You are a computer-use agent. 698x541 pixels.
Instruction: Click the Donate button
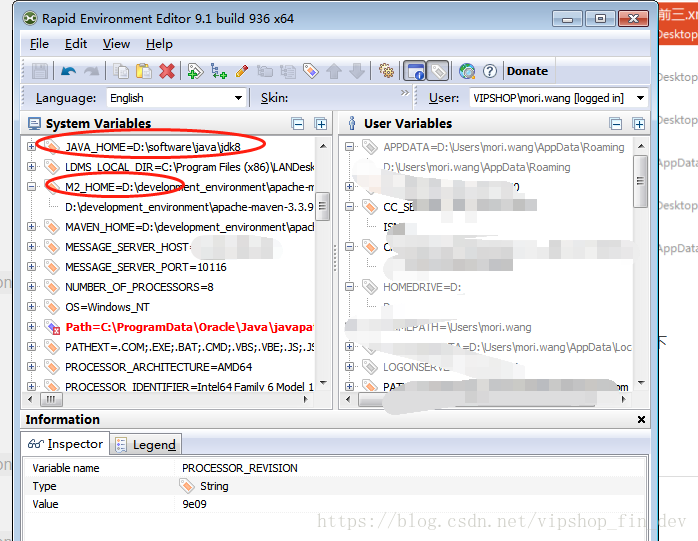[x=528, y=71]
